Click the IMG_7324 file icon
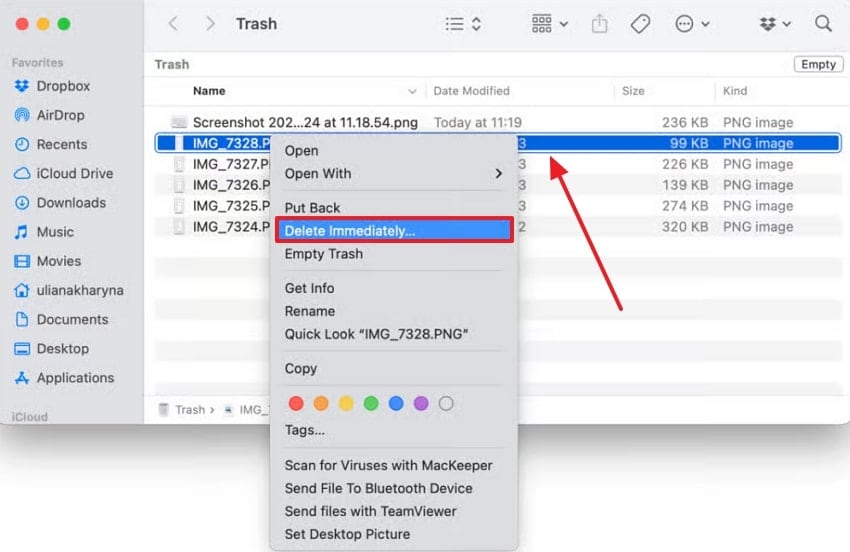This screenshot has width=850, height=552. pyautogui.click(x=178, y=227)
